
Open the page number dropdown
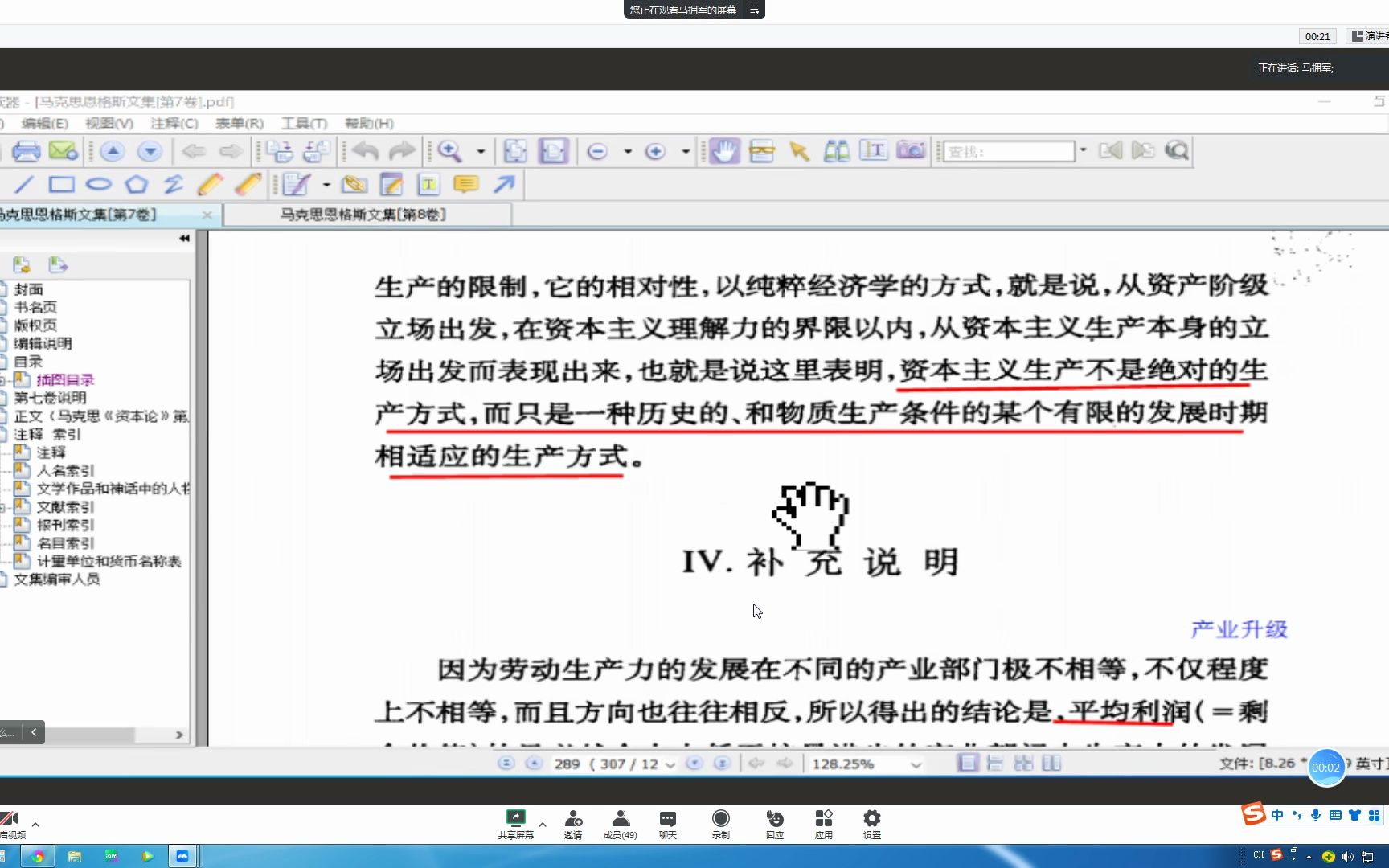(x=670, y=764)
